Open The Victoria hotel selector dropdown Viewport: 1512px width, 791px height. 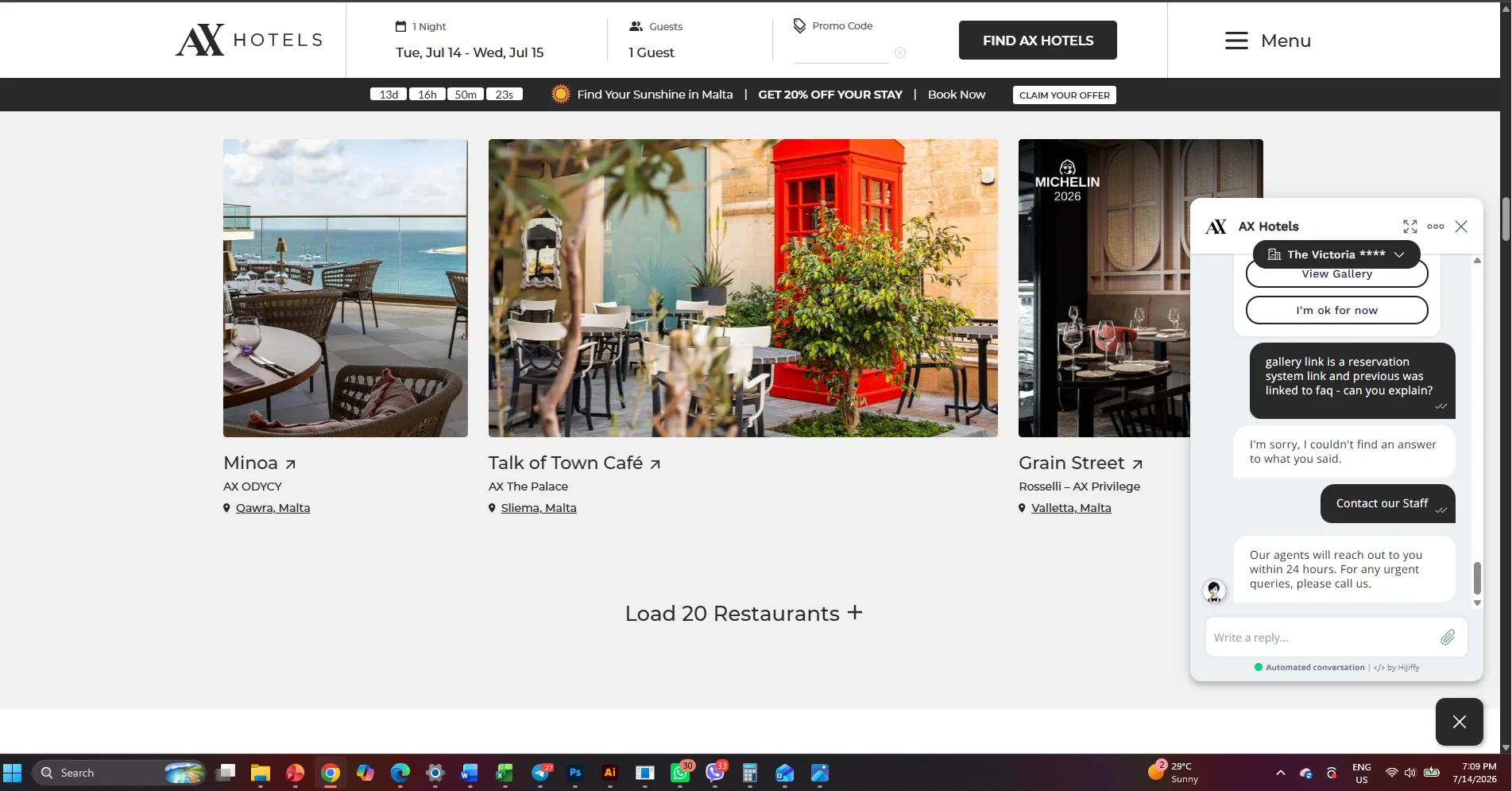1336,254
